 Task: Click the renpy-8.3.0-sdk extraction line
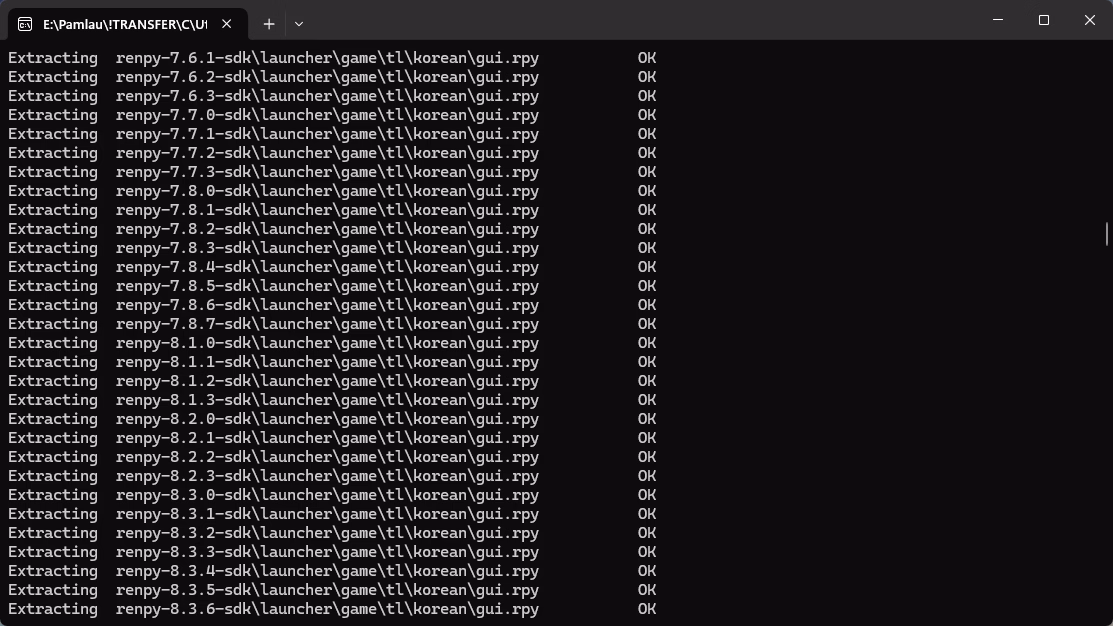pyautogui.click(x=332, y=495)
